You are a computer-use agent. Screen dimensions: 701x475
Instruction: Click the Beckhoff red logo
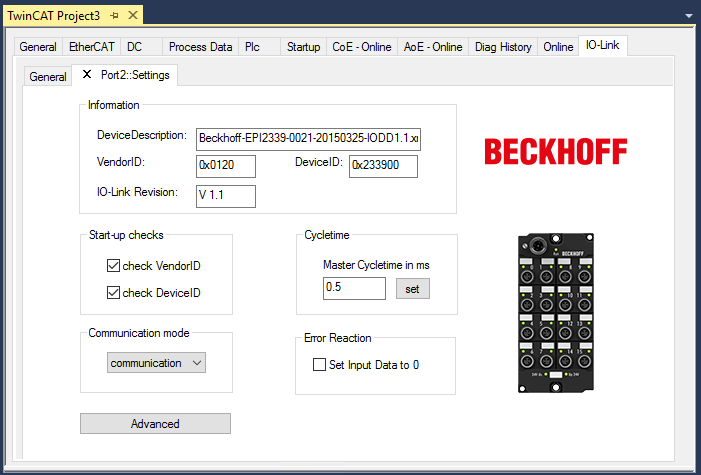(x=556, y=152)
